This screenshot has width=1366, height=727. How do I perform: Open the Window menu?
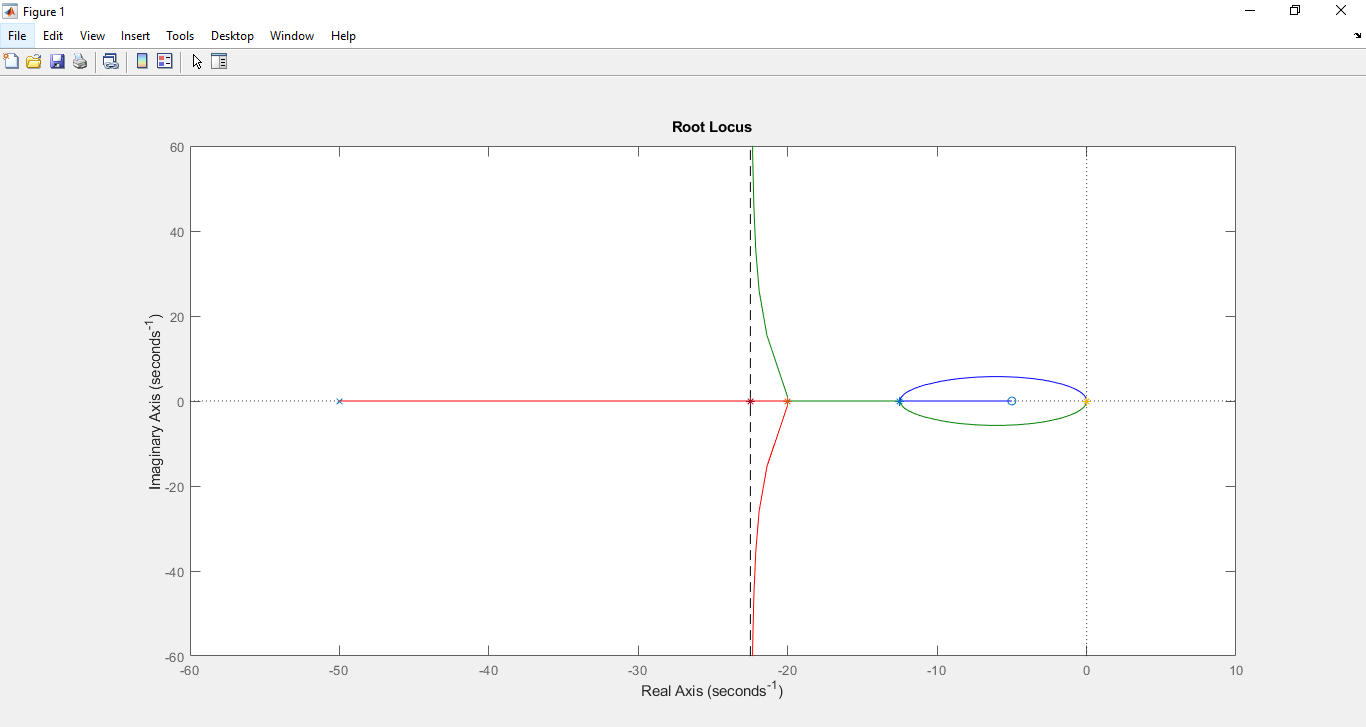[292, 36]
